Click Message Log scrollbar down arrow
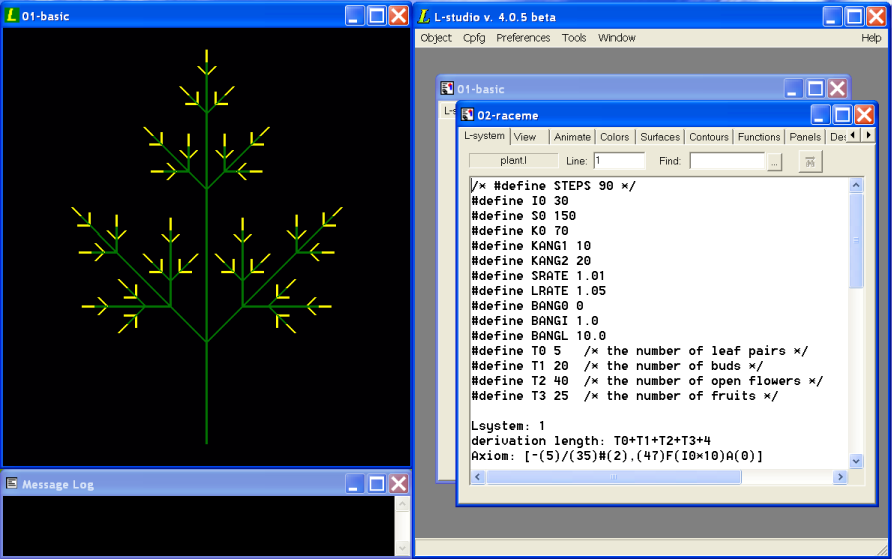Viewport: 892px width, 559px height. pos(402,548)
